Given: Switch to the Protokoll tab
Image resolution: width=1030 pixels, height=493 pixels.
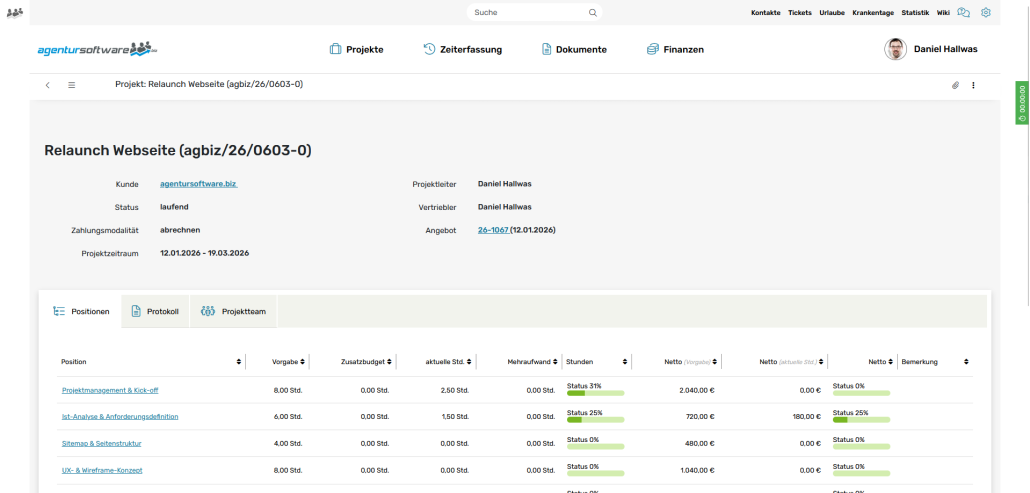Looking at the screenshot, I should click(x=155, y=311).
